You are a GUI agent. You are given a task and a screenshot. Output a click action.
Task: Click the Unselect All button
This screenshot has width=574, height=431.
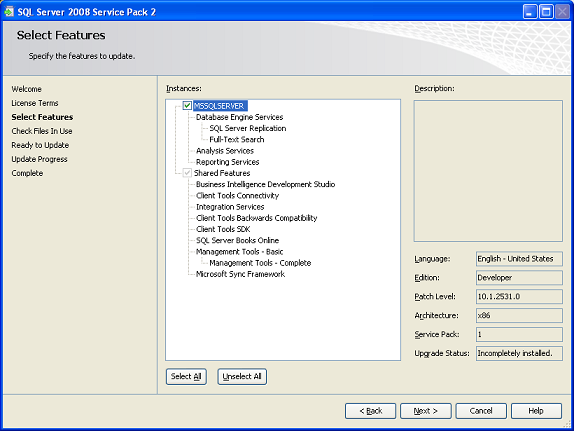[242, 376]
